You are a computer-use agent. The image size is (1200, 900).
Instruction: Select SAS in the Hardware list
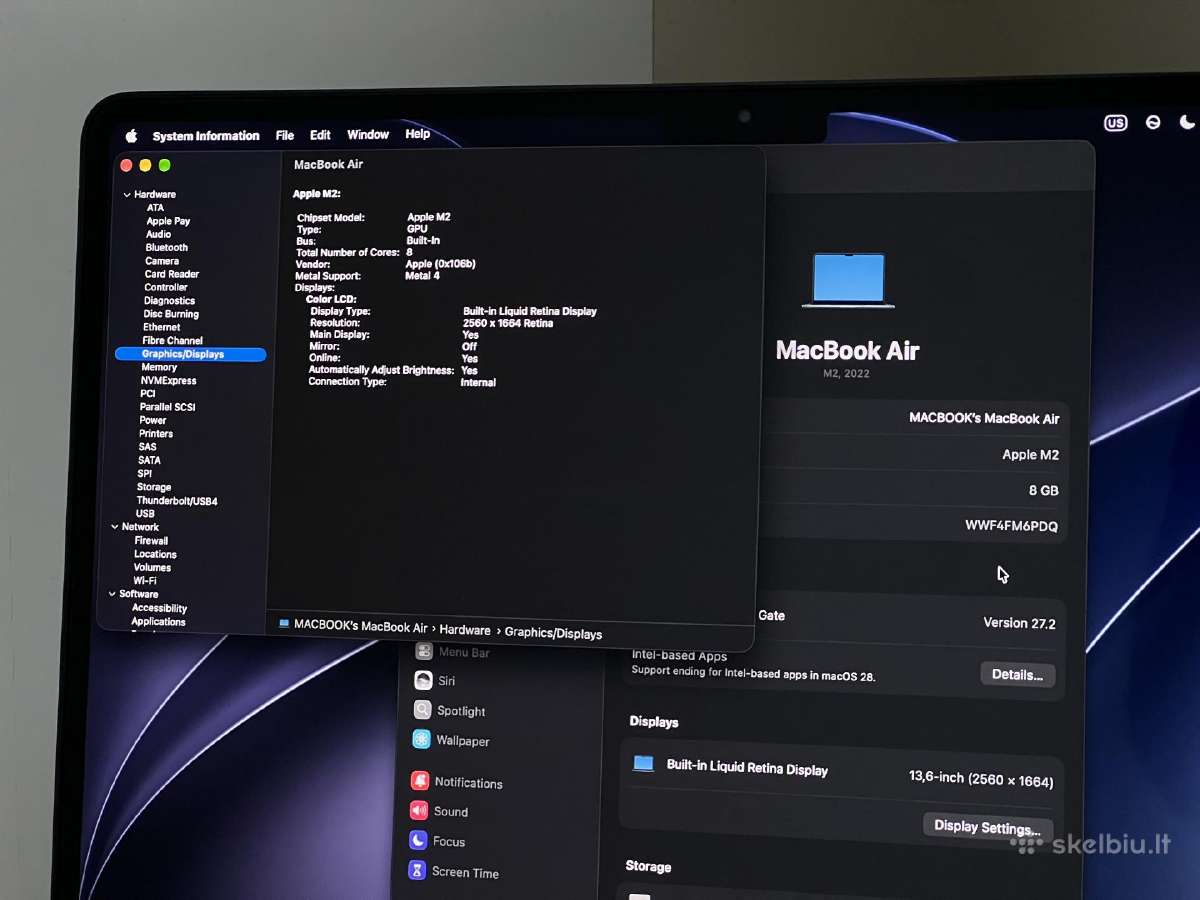(x=147, y=447)
